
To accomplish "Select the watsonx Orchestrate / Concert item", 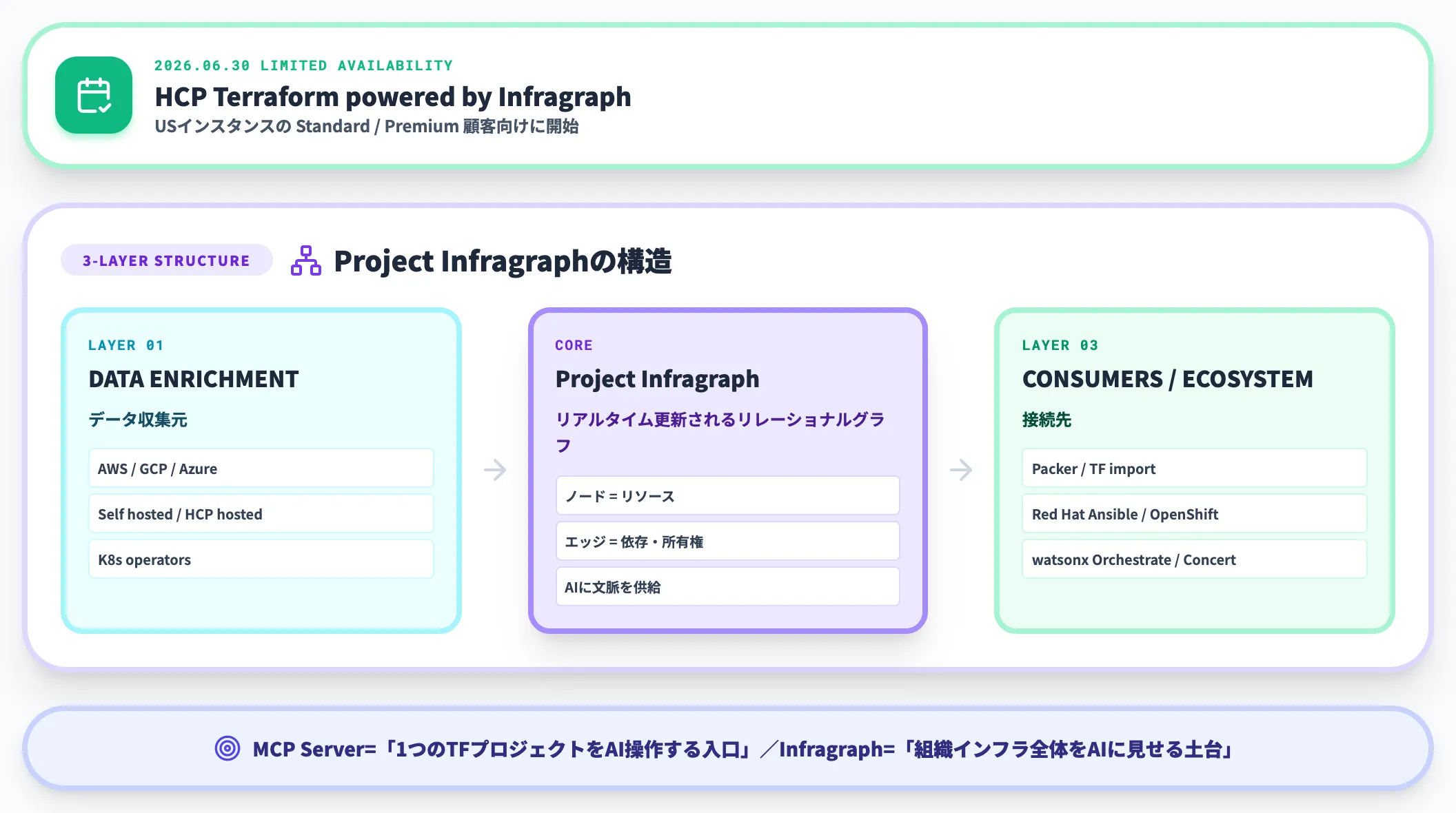I will click(x=1195, y=559).
